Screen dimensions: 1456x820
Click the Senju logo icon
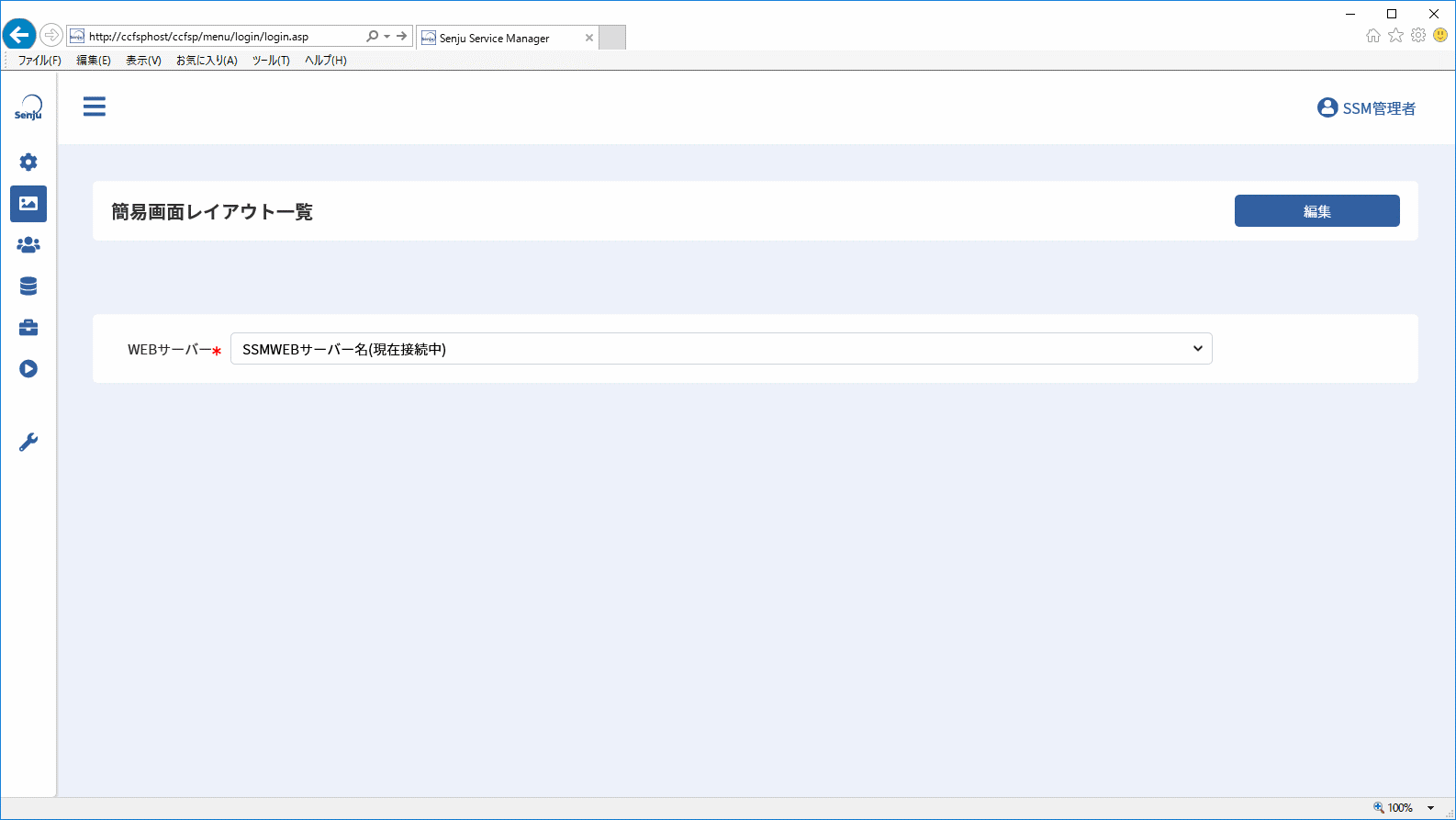pos(28,107)
